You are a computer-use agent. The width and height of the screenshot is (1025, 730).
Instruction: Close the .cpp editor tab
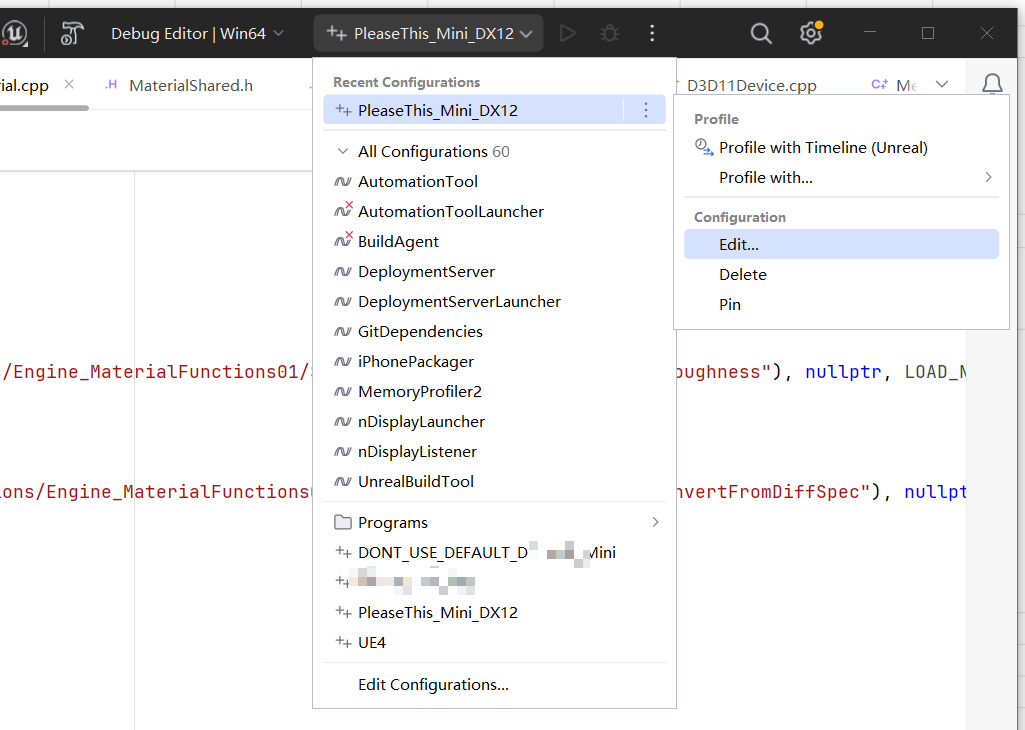pos(69,84)
